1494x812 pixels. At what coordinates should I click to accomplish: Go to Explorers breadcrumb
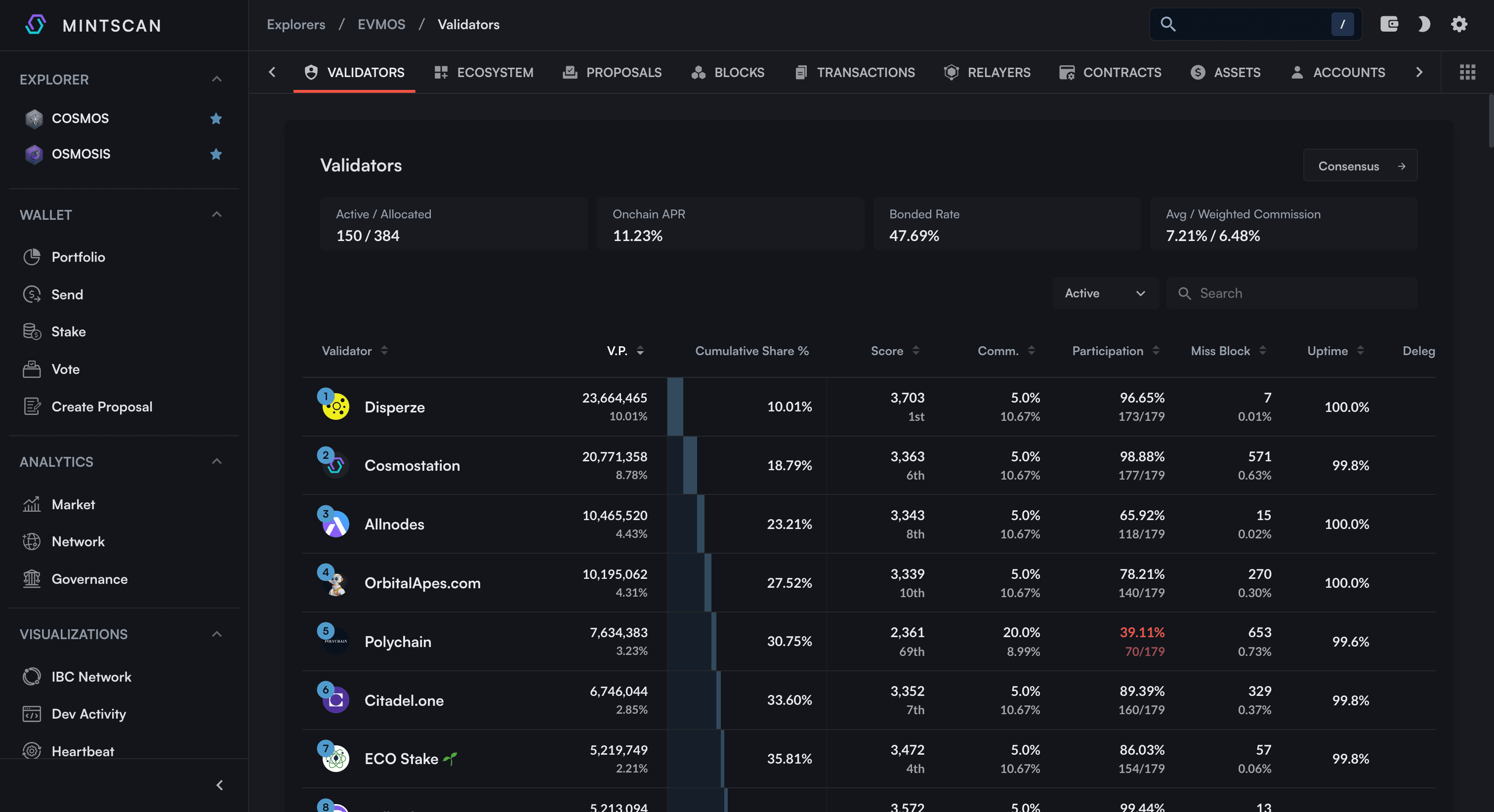296,24
